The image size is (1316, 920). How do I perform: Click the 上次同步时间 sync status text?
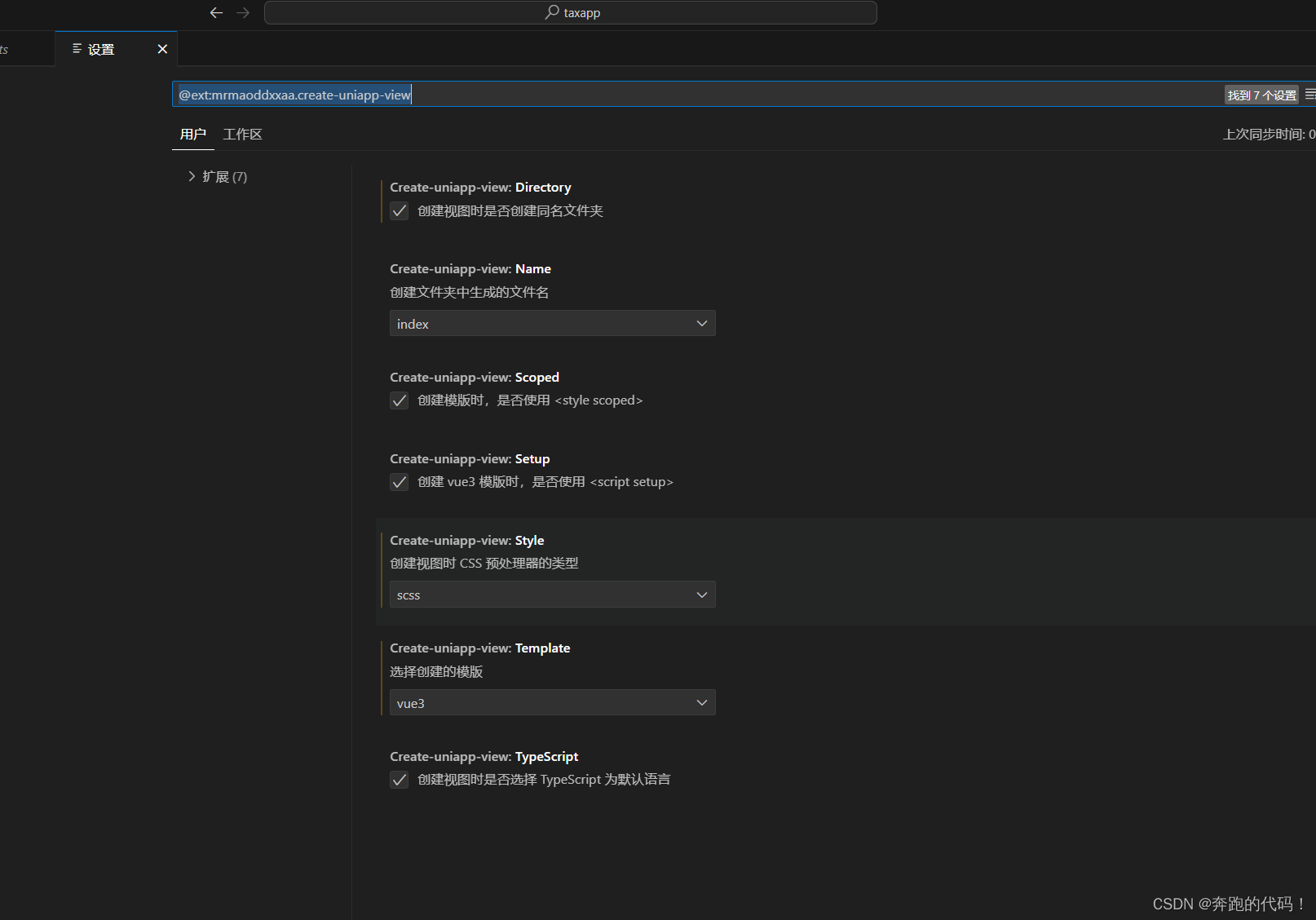click(x=1269, y=134)
